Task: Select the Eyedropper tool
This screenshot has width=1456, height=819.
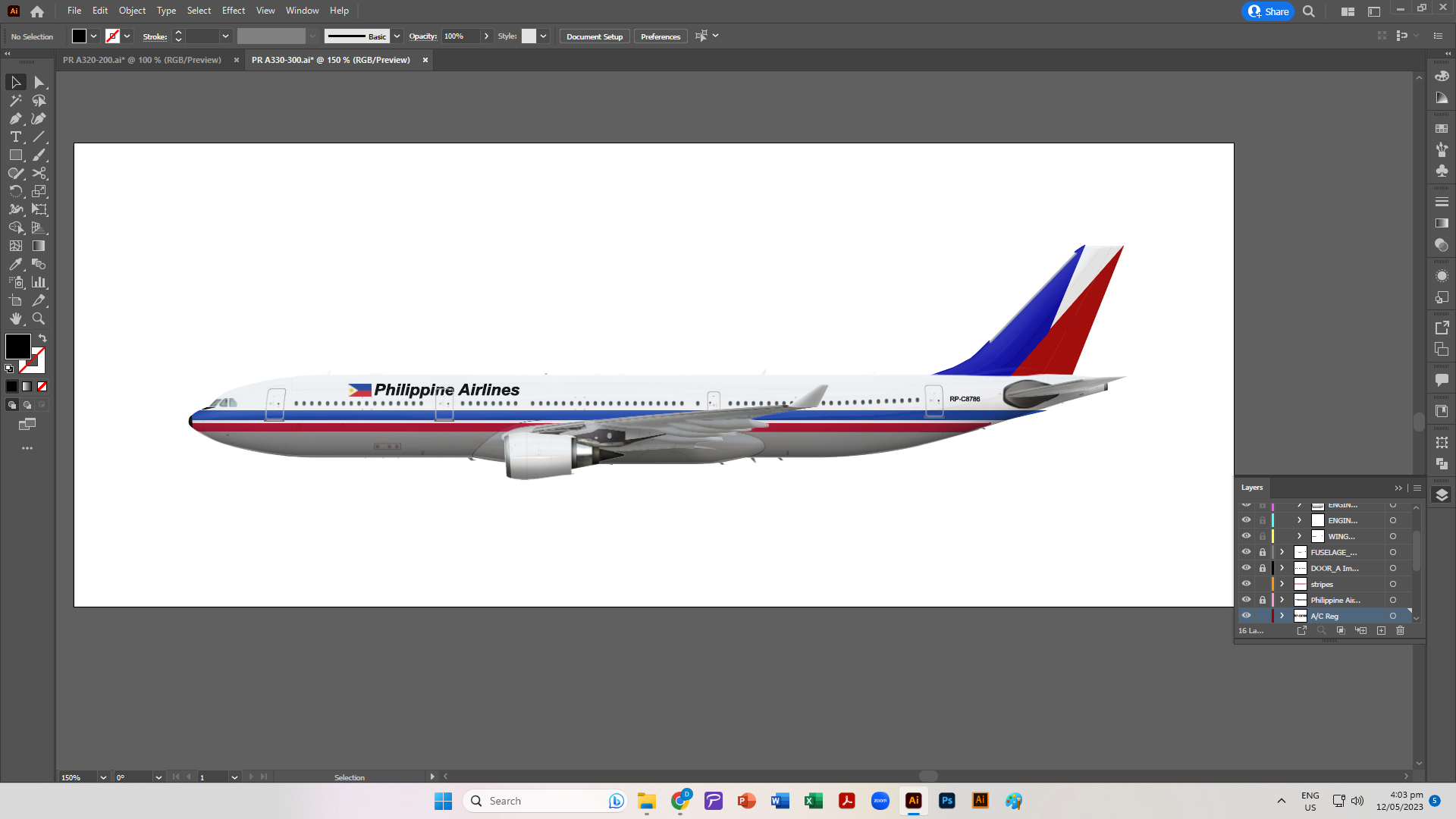Action: click(15, 264)
